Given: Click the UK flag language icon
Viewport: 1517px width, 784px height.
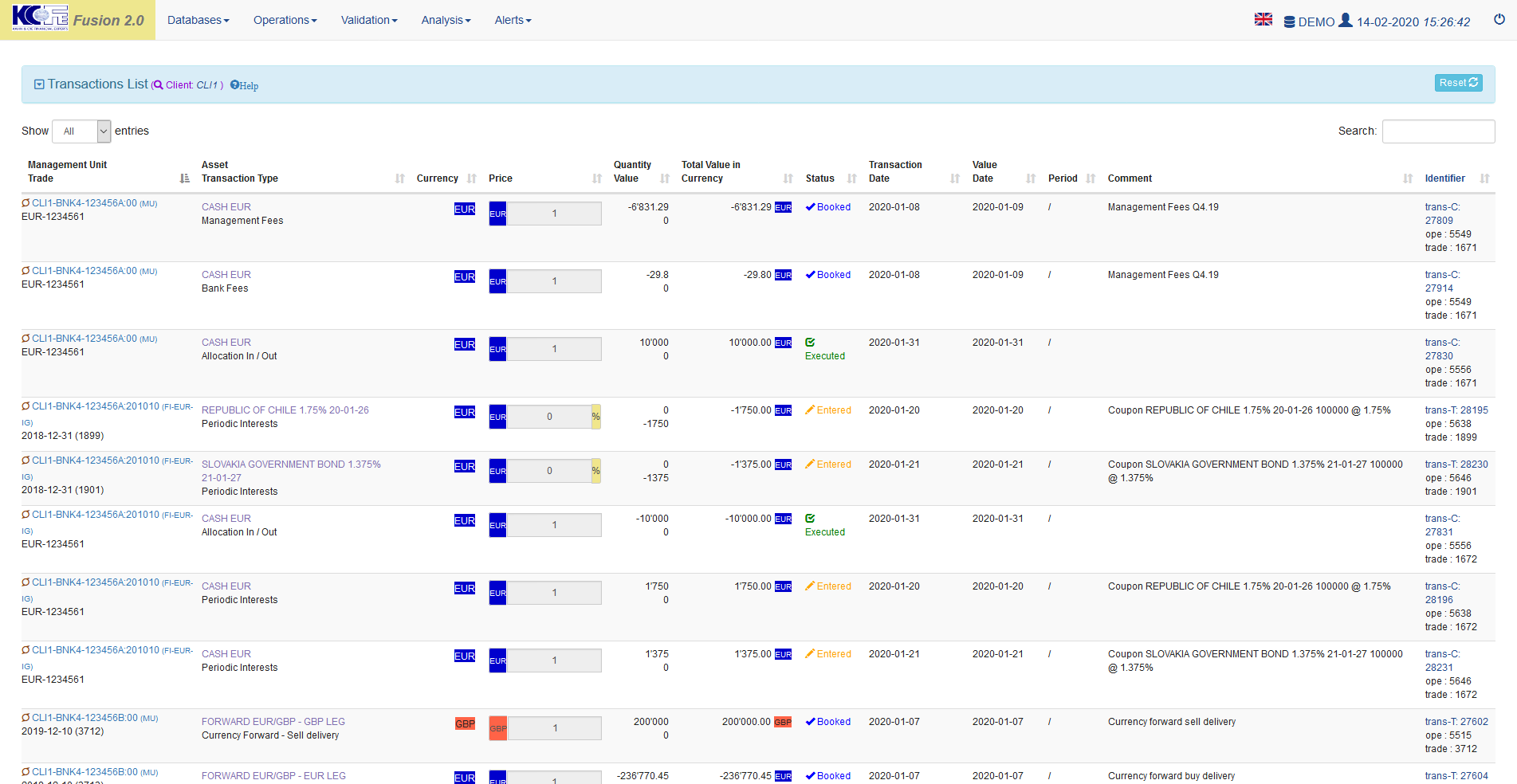Looking at the screenshot, I should tap(1263, 19).
